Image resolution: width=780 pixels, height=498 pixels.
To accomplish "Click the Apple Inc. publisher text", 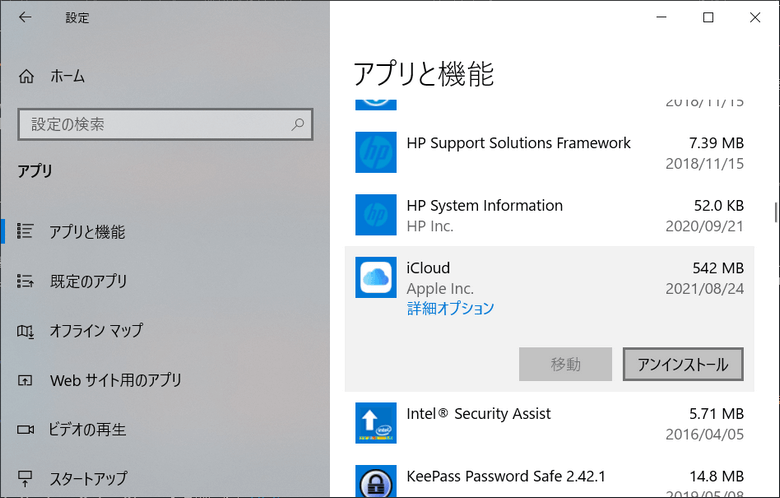I will (440, 289).
